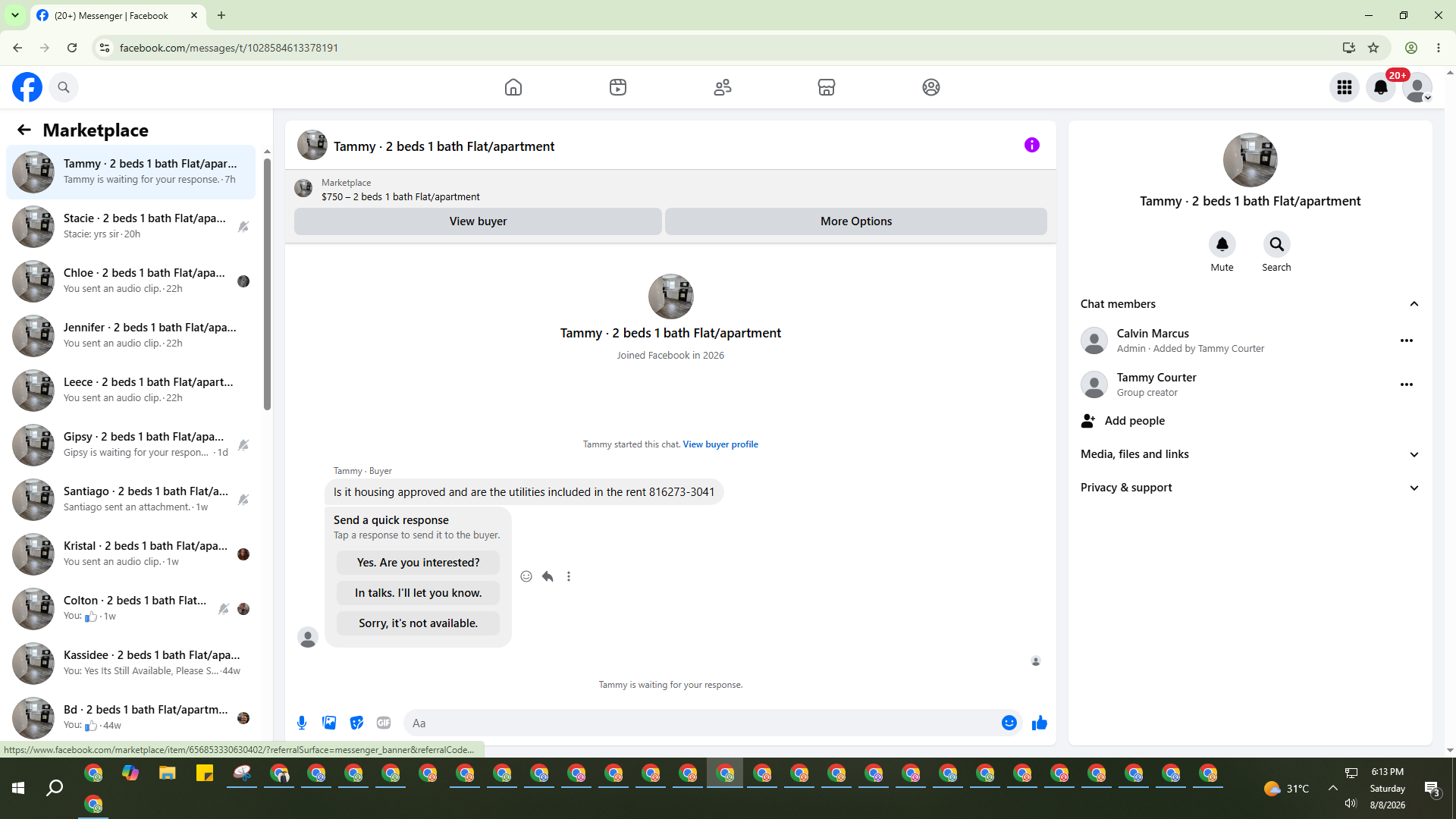
Task: Send quick reply 'Yes. Are you interested?'
Action: point(418,563)
